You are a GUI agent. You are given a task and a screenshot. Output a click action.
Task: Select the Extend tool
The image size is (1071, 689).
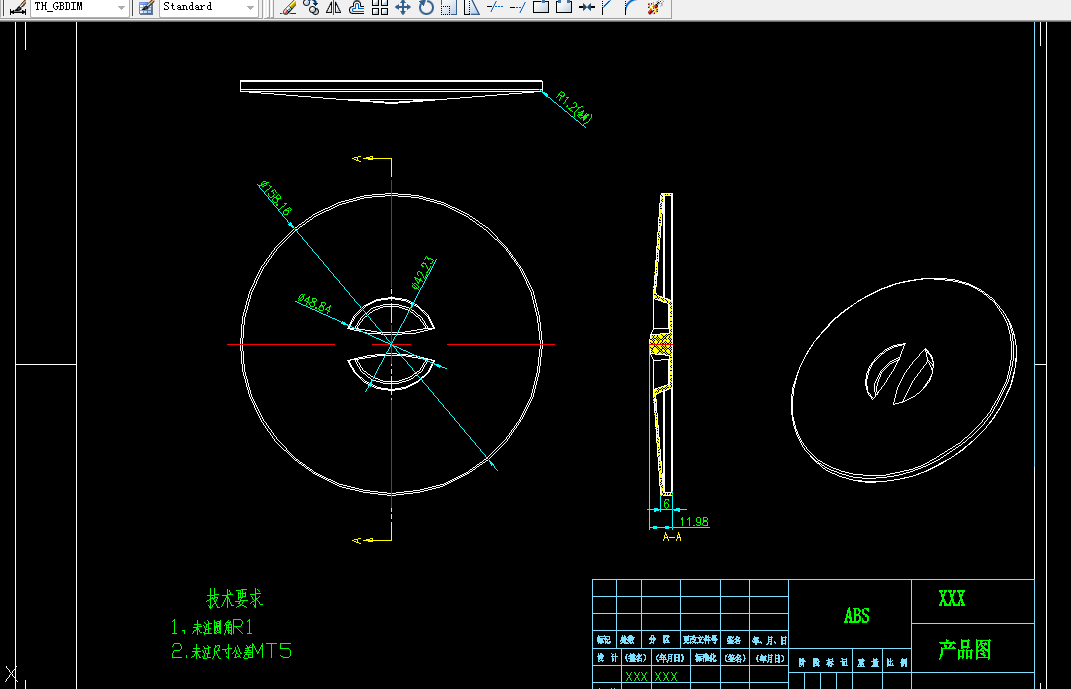(518, 8)
